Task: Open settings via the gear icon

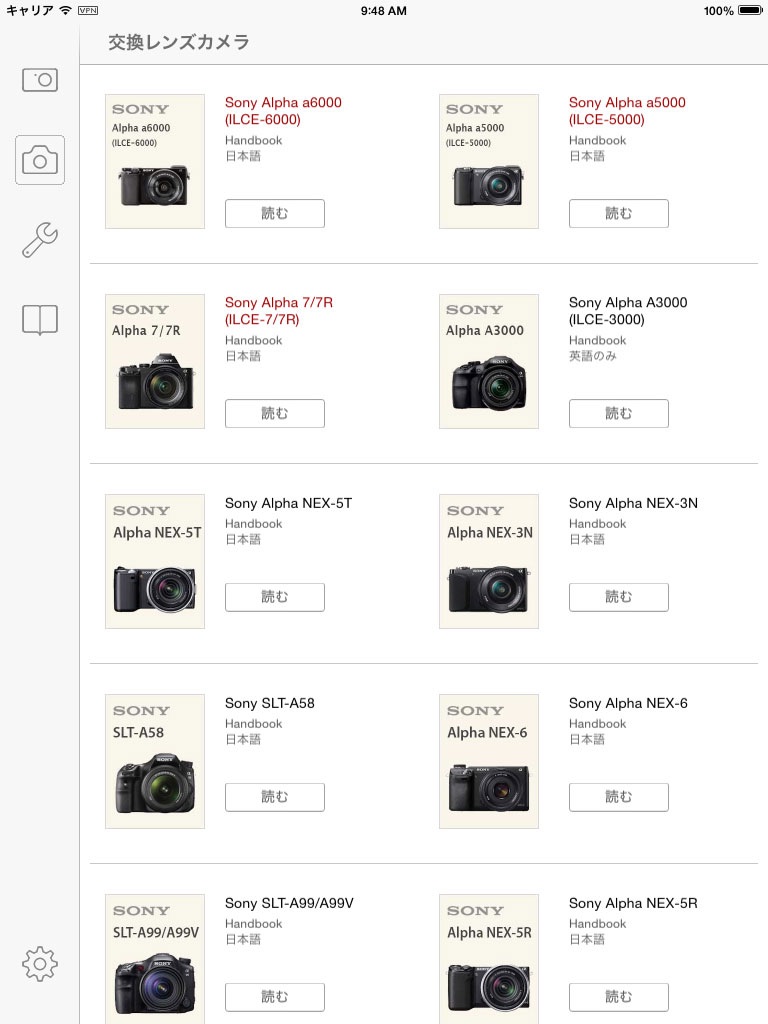Action: tap(40, 964)
